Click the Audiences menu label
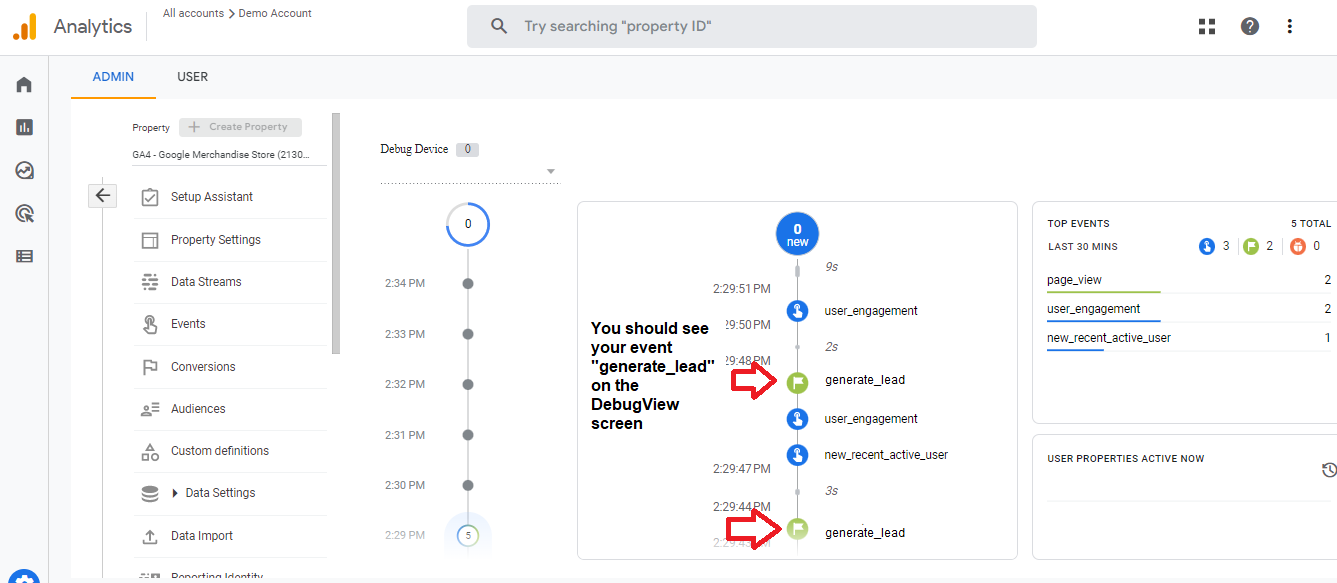 [198, 409]
